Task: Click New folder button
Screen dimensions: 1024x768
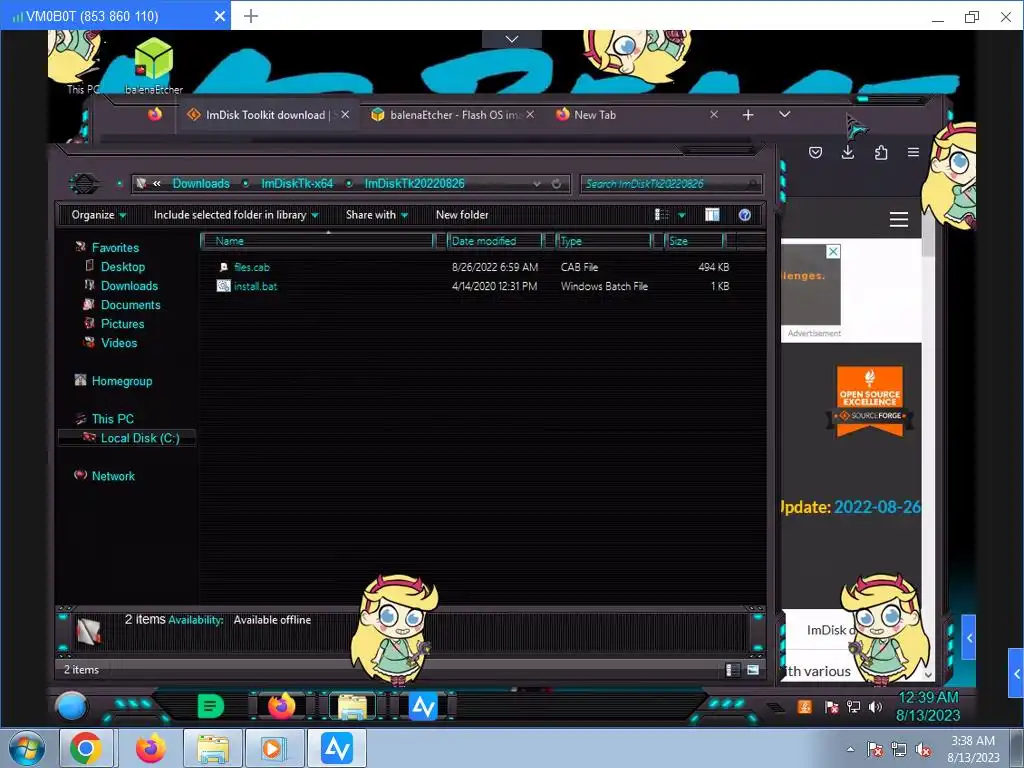Action: [462, 215]
